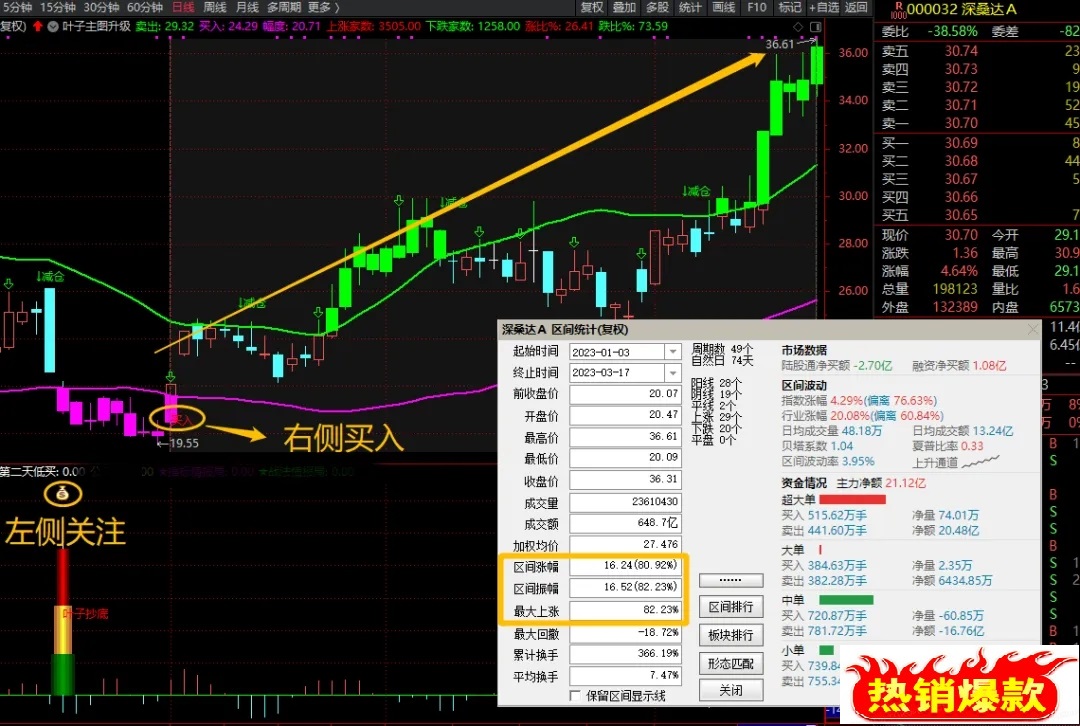Viewport: 1080px width, 726px height.
Task: Click the 终止时间 date field 2023-03-17
Action: (617, 373)
